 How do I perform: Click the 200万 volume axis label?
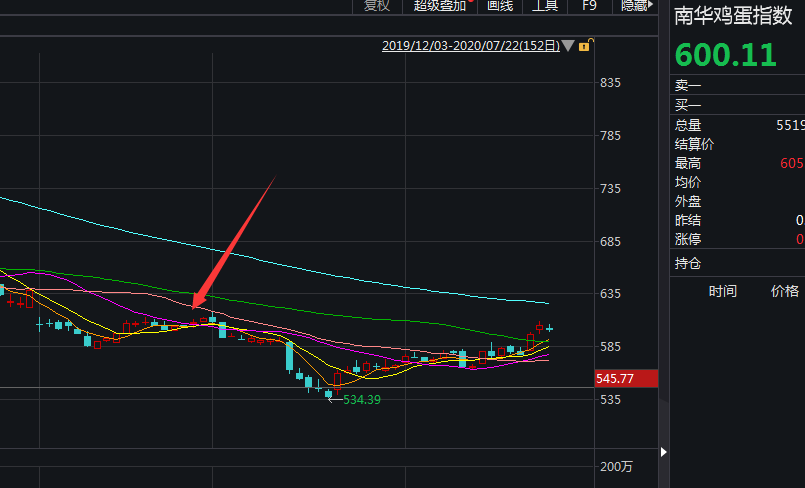(617, 466)
